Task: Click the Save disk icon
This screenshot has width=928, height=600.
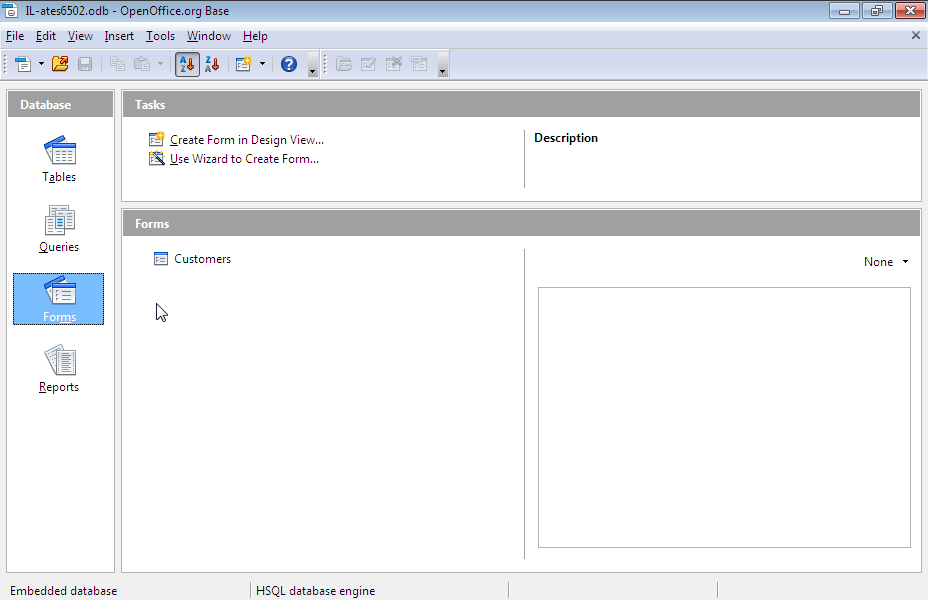Action: tap(85, 64)
